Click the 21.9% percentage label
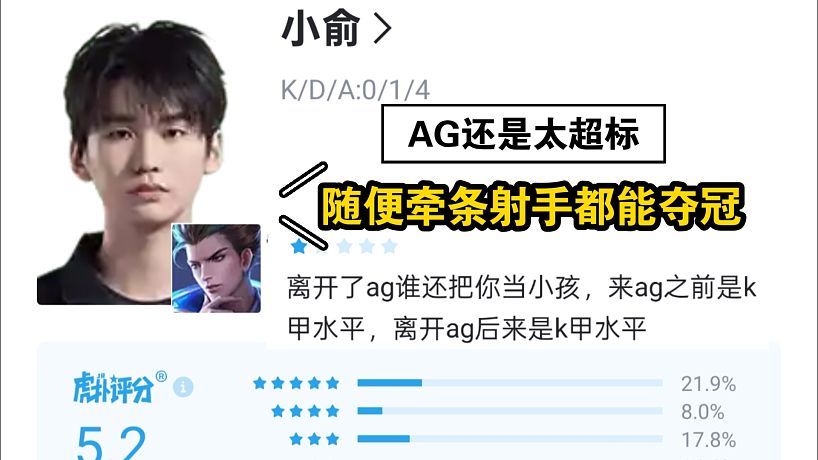Image resolution: width=818 pixels, height=460 pixels. pyautogui.click(x=708, y=384)
